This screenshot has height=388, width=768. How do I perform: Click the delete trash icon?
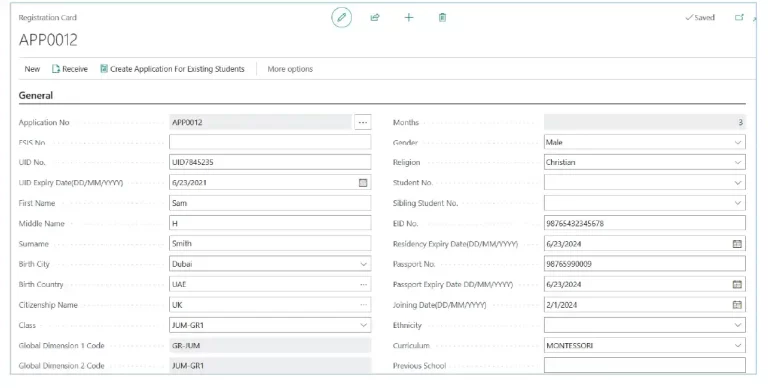442,18
